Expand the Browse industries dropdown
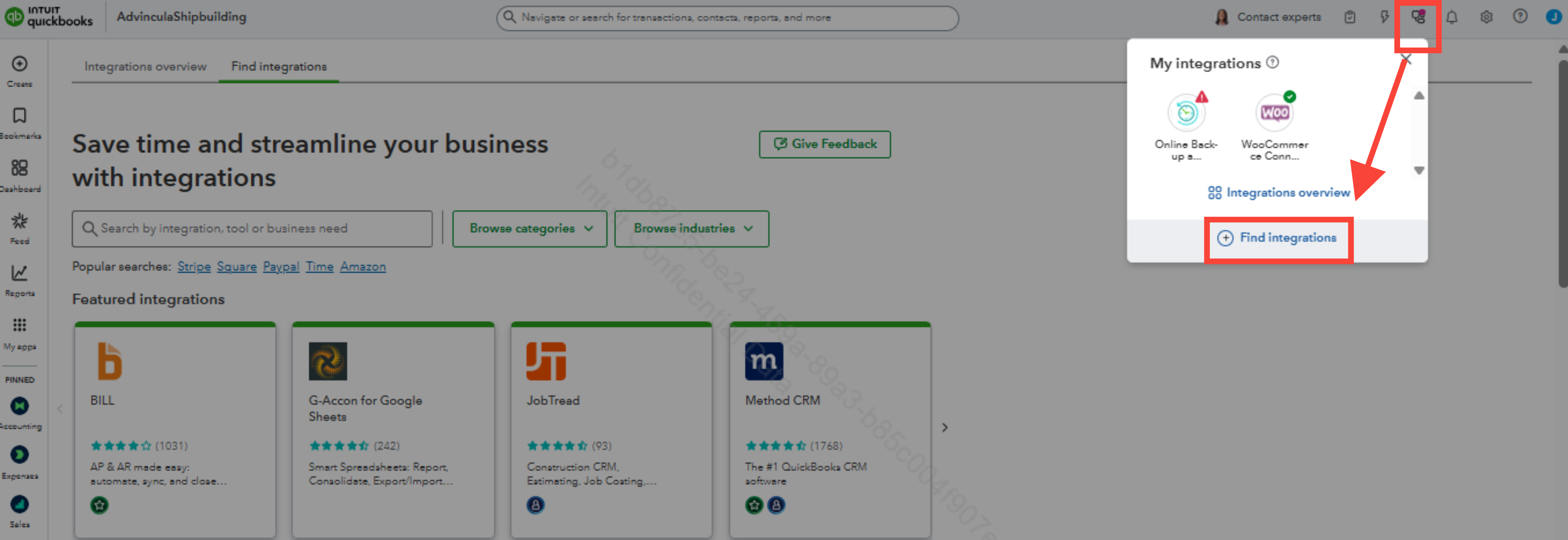1568x540 pixels. coord(691,229)
